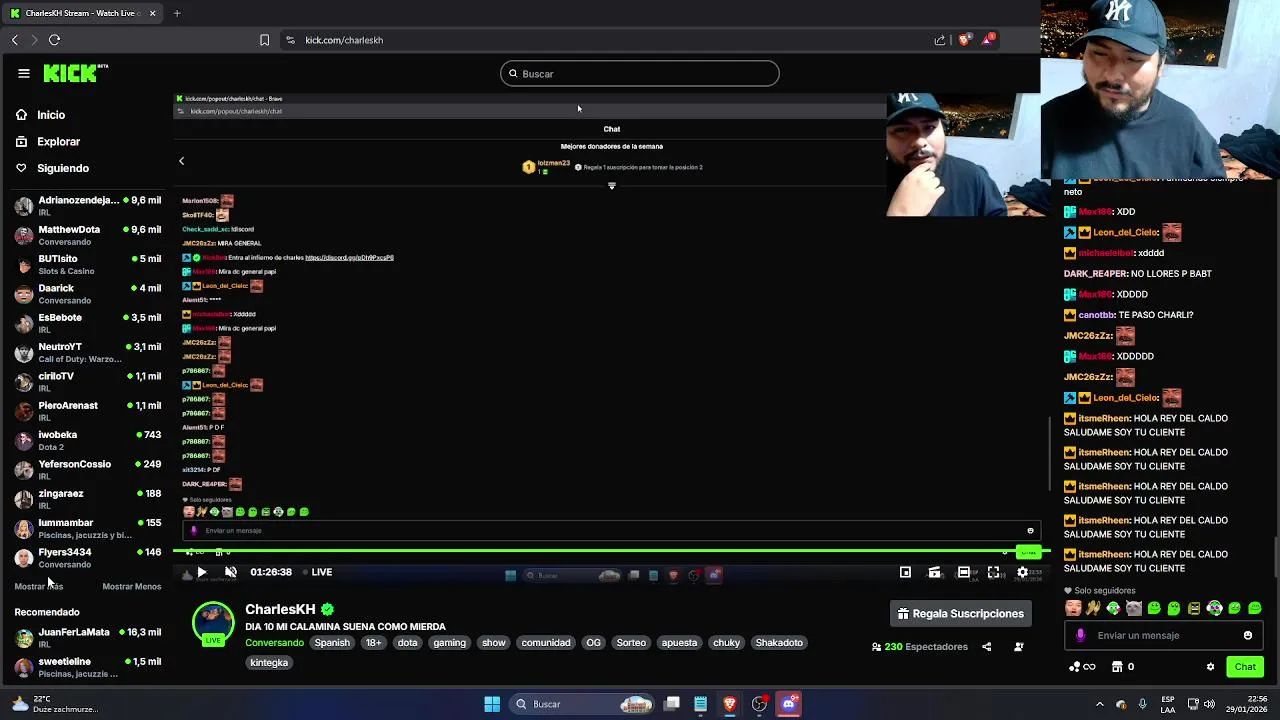Open iwobeka Dota 2 channel
Viewport: 1280px width, 720px height.
click(x=88, y=440)
